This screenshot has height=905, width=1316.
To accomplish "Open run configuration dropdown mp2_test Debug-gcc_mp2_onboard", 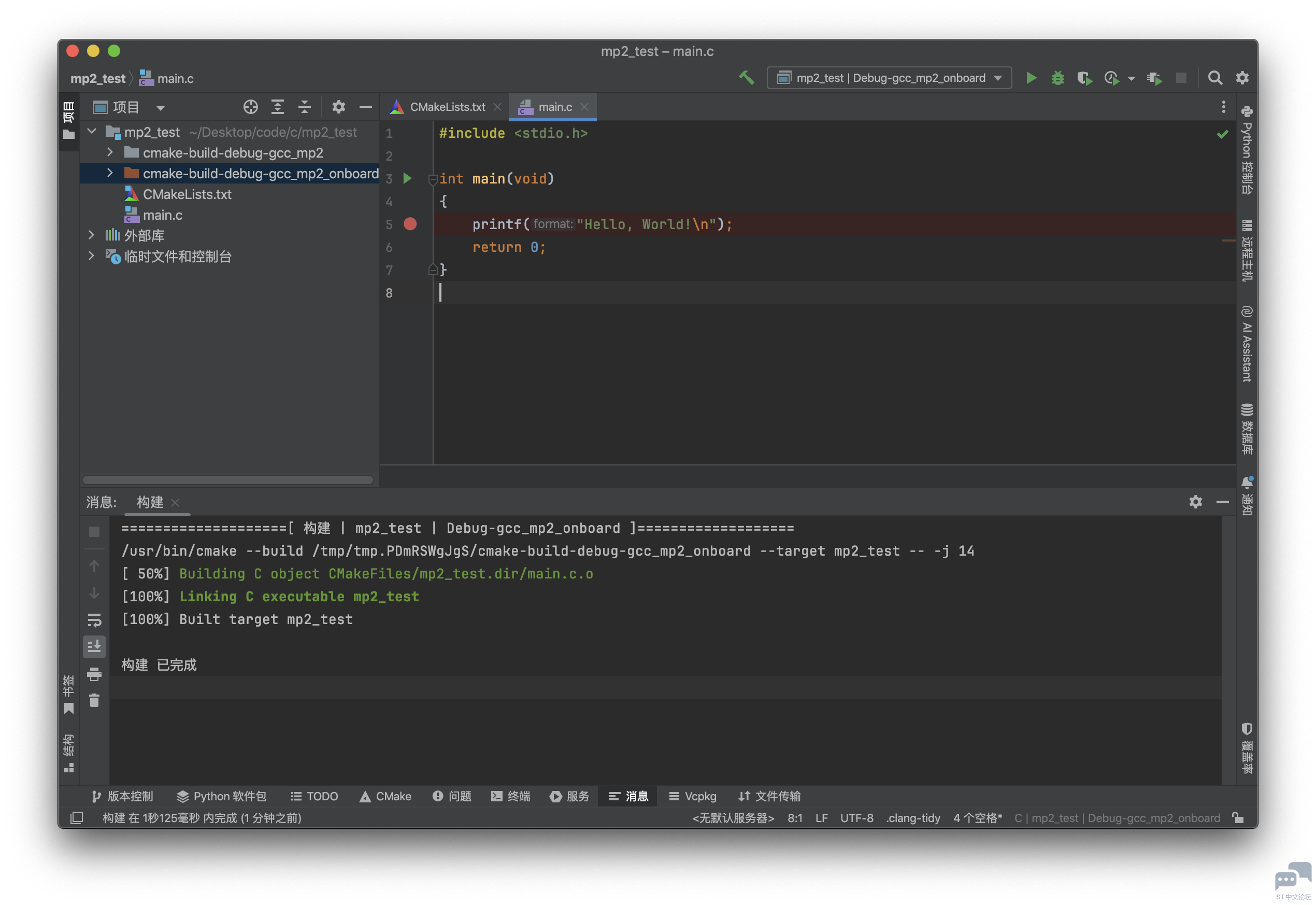I will (889, 78).
